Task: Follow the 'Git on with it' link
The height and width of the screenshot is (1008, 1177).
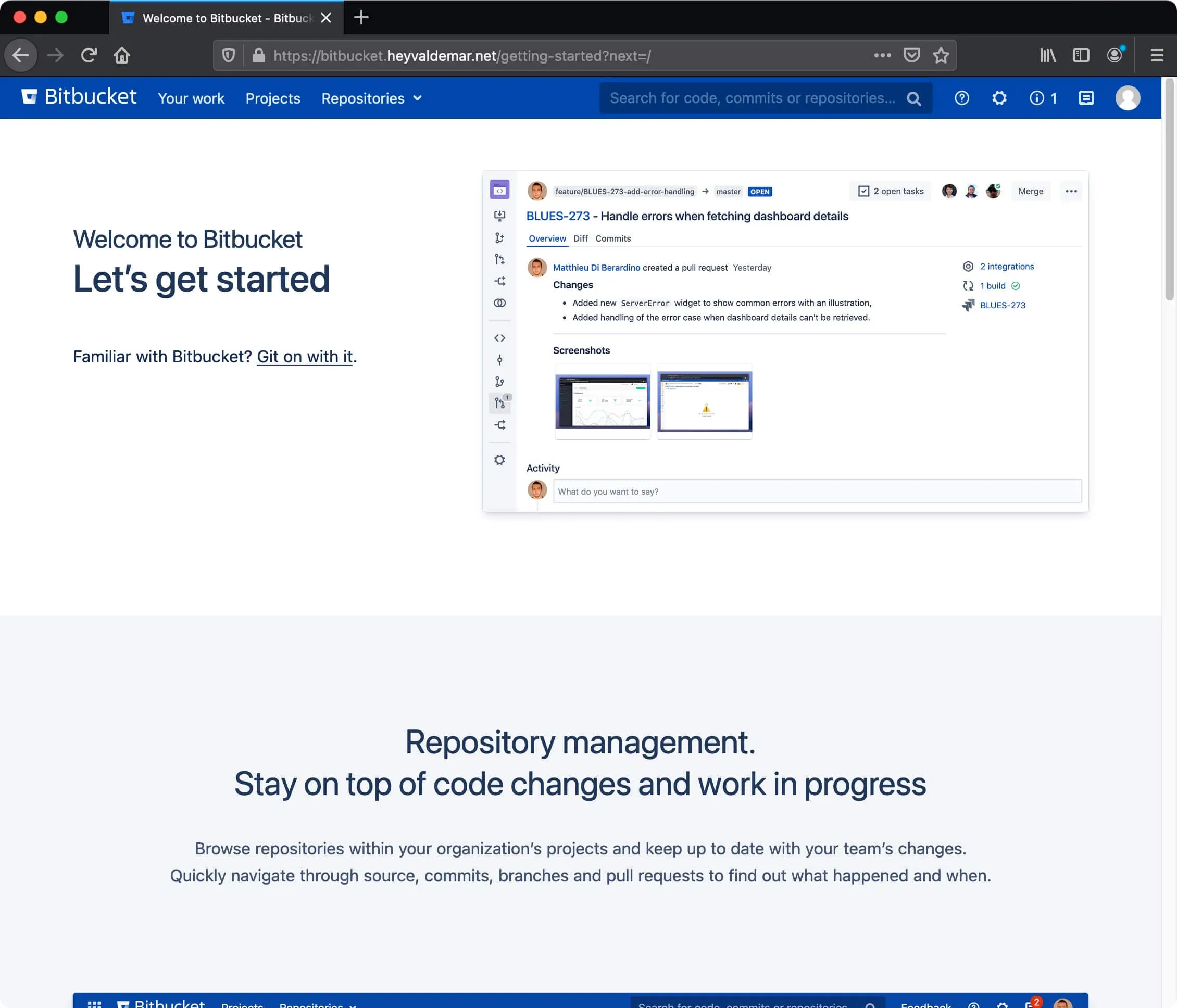Action: point(305,357)
